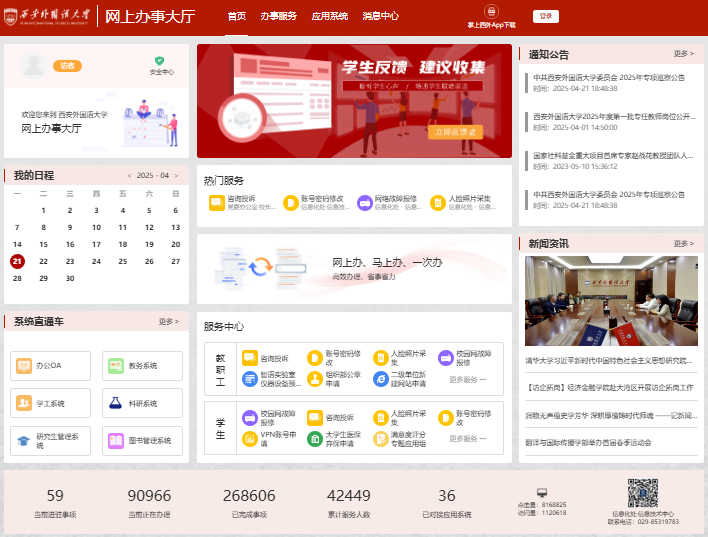Expand 更多 in 通知公告
The image size is (708, 537).
(684, 54)
